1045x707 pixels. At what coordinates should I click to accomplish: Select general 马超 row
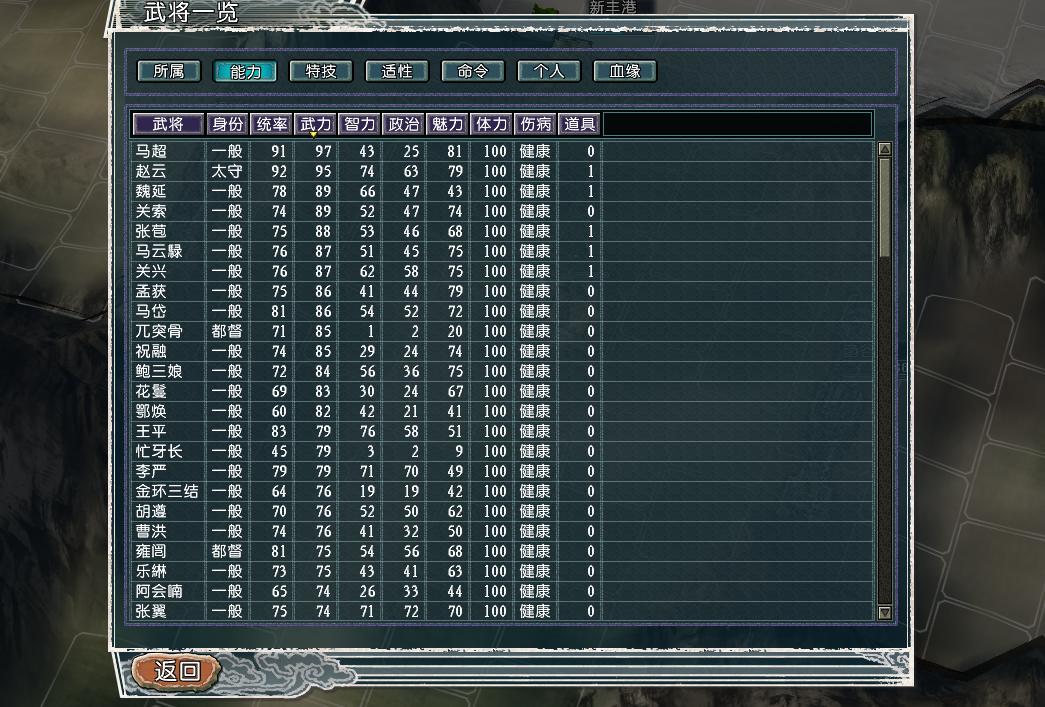pyautogui.click(x=503, y=151)
